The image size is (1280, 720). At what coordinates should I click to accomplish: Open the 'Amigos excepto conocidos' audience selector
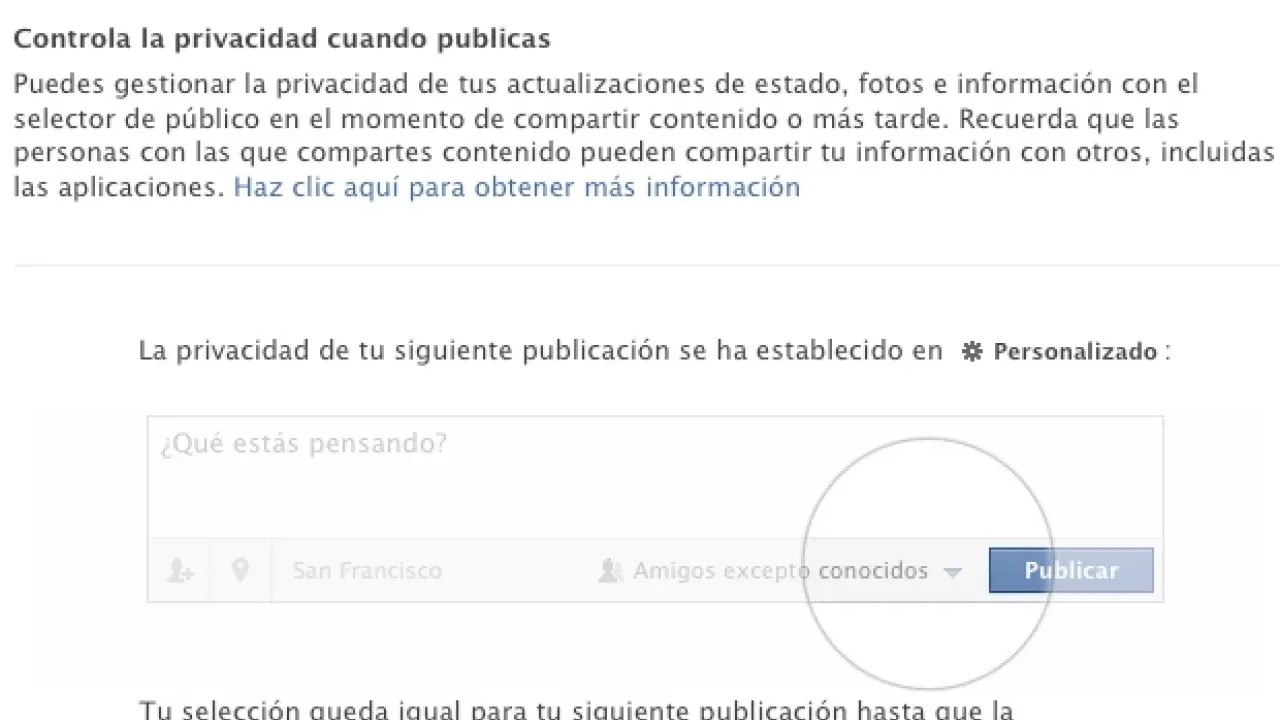[x=780, y=571]
